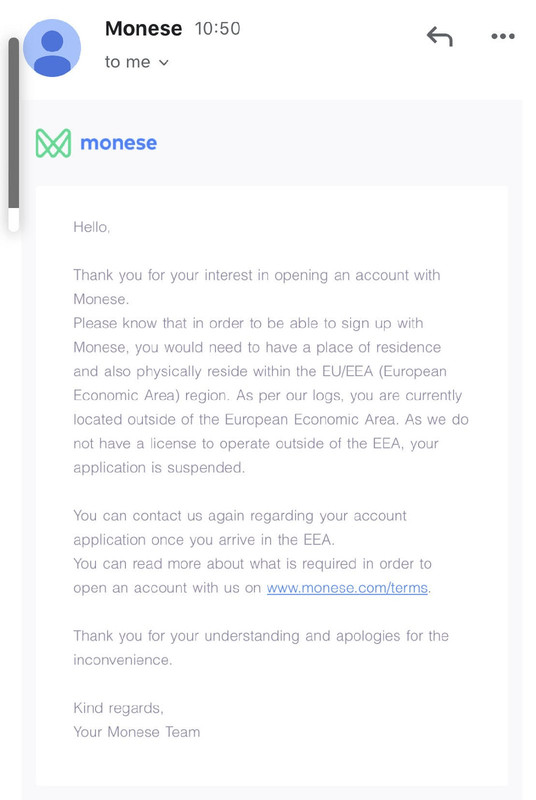Click the 'Hello,' greeting text
The image size is (536, 800).
pyautogui.click(x=92, y=227)
